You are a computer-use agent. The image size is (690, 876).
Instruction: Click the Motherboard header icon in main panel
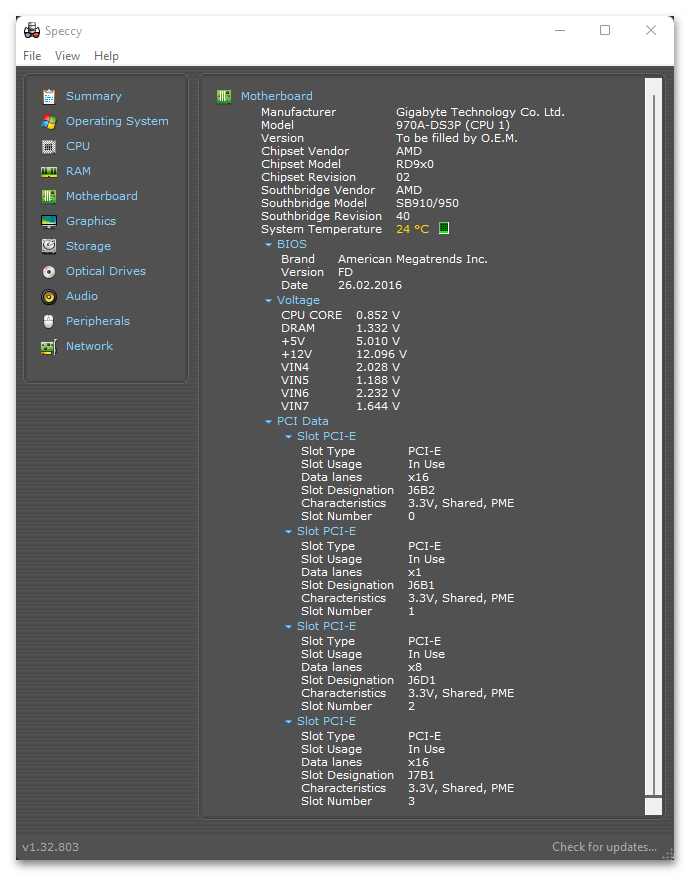pos(224,97)
